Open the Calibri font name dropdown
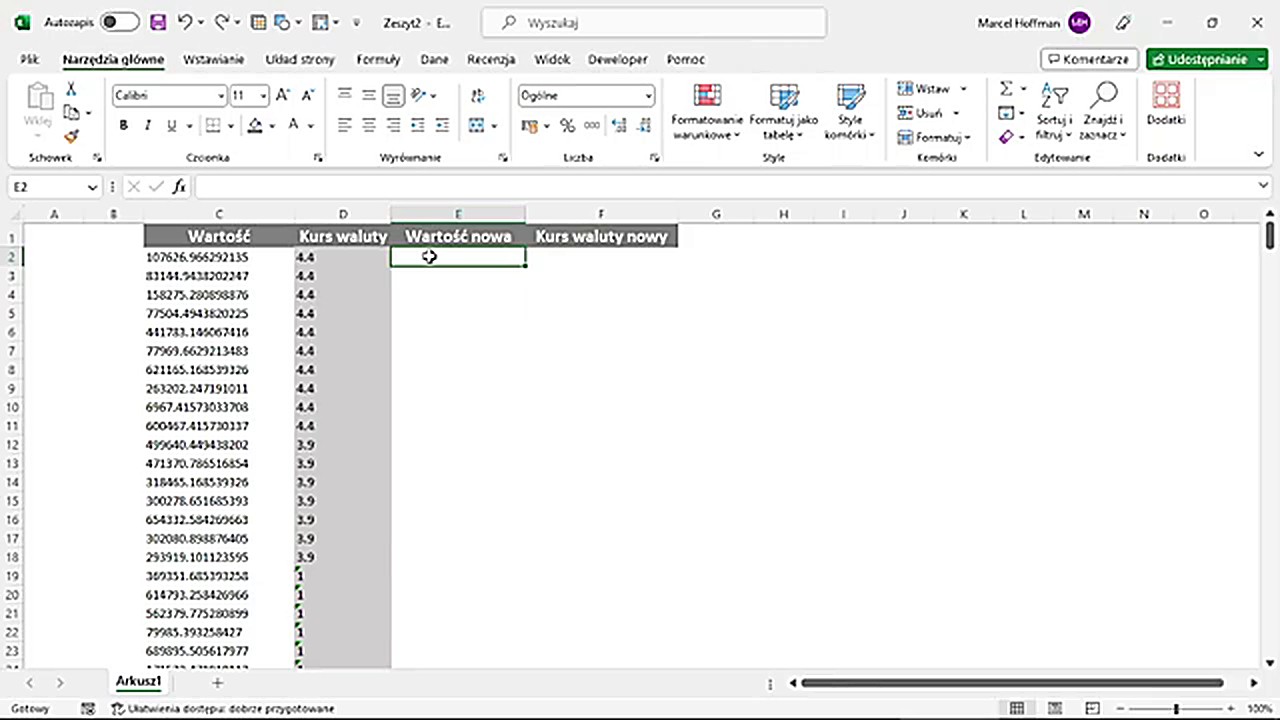The height and width of the screenshot is (720, 1280). [221, 96]
